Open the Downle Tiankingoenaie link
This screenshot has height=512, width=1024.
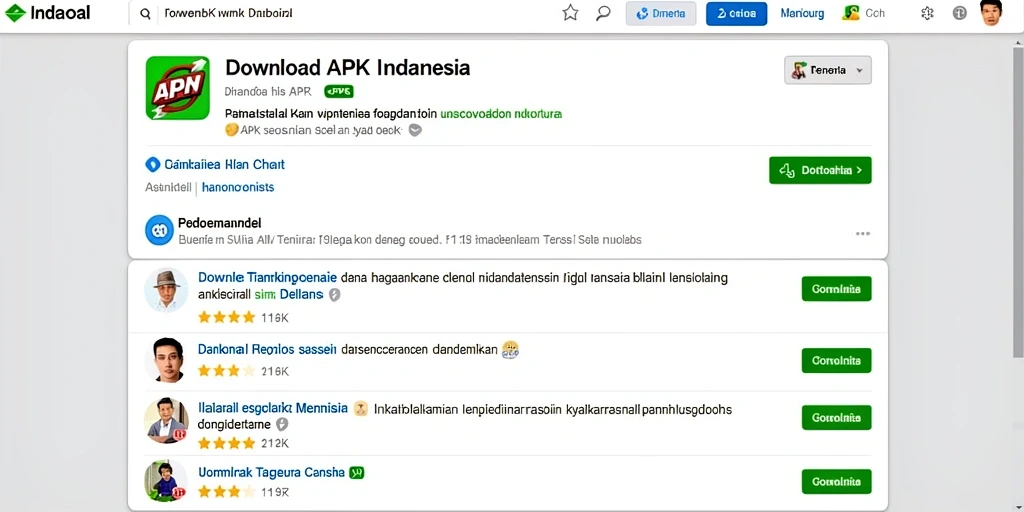coord(267,277)
